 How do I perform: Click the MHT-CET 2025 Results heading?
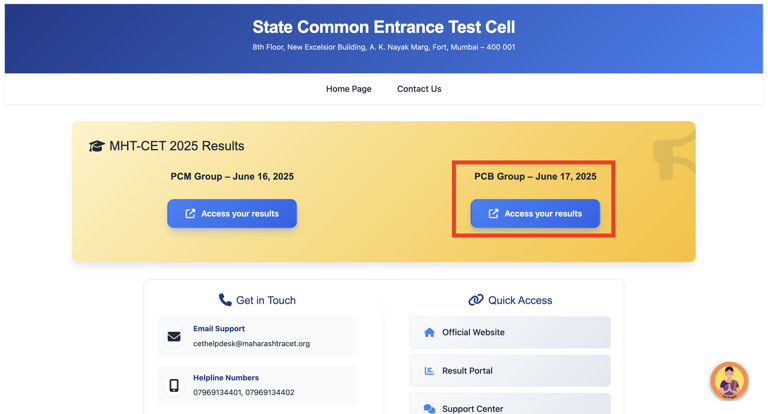tap(177, 146)
